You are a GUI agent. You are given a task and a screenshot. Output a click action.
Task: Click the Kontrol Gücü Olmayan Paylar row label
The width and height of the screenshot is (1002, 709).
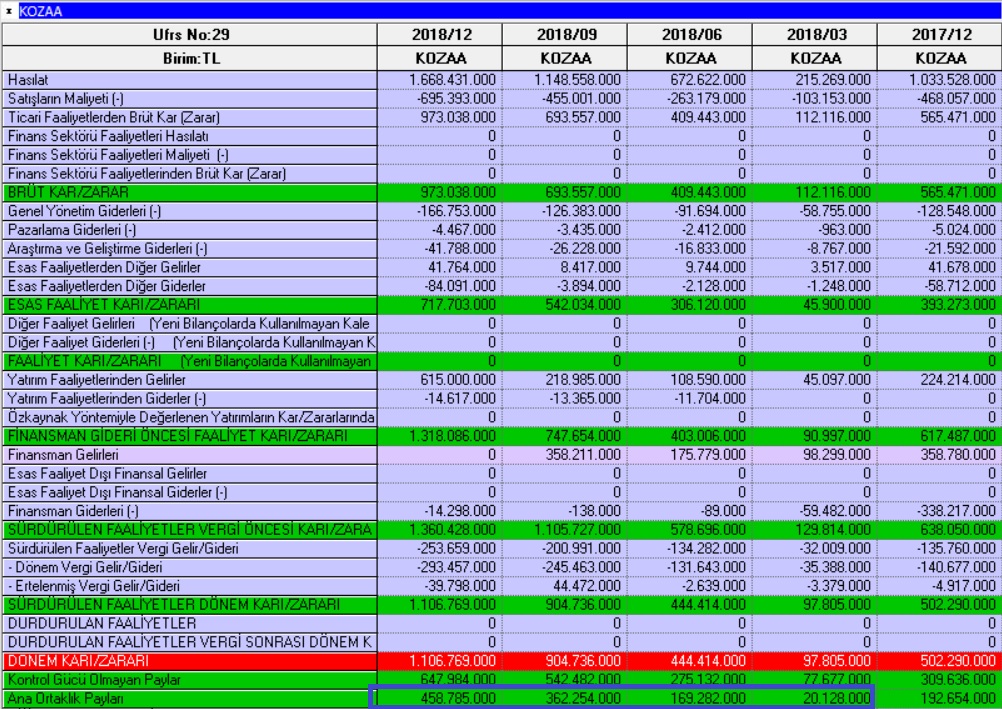(x=190, y=680)
